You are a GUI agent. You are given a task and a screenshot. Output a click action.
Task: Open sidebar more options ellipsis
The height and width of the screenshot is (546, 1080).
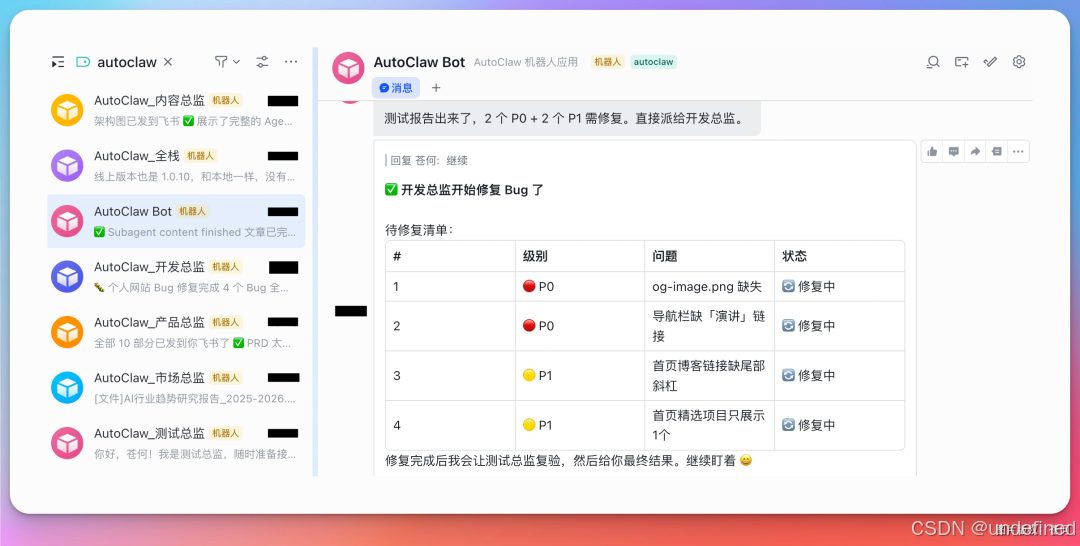[291, 62]
